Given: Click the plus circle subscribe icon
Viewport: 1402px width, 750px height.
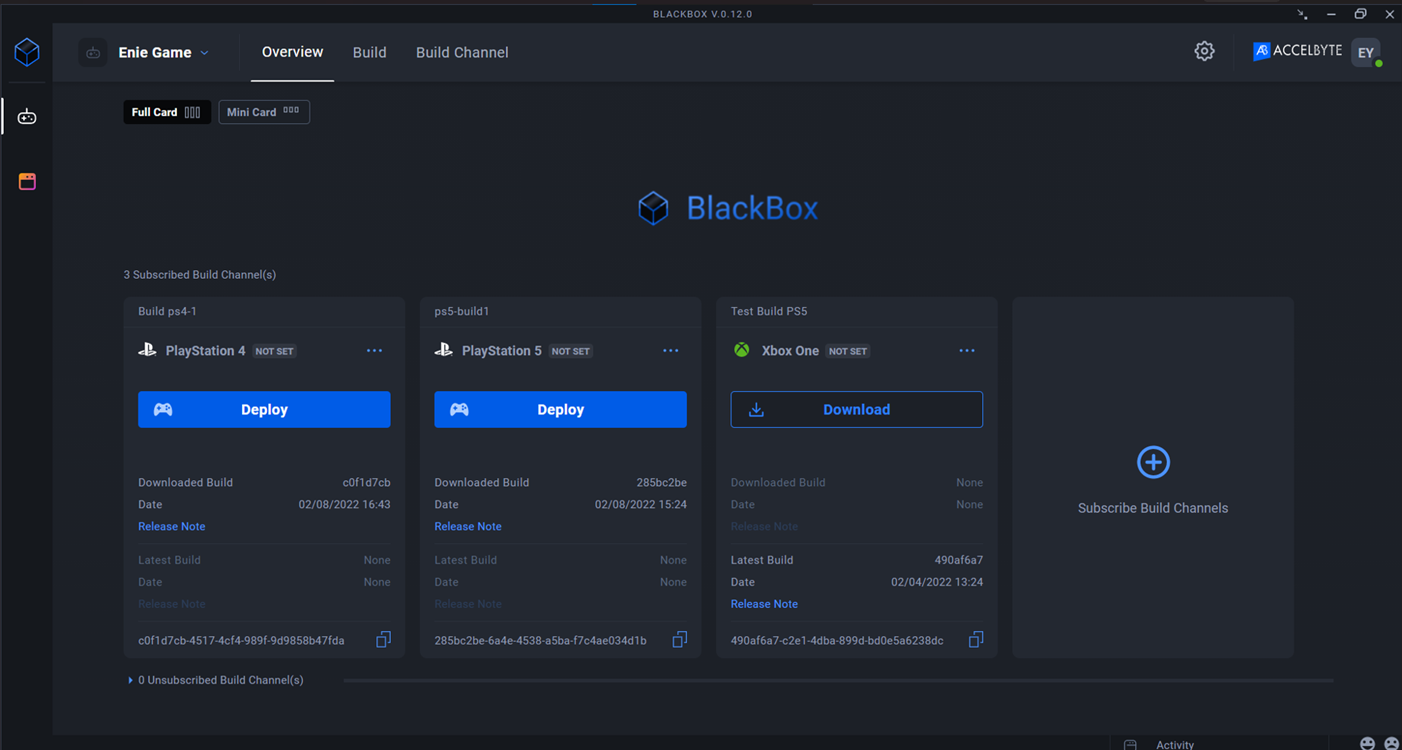Looking at the screenshot, I should [1153, 462].
